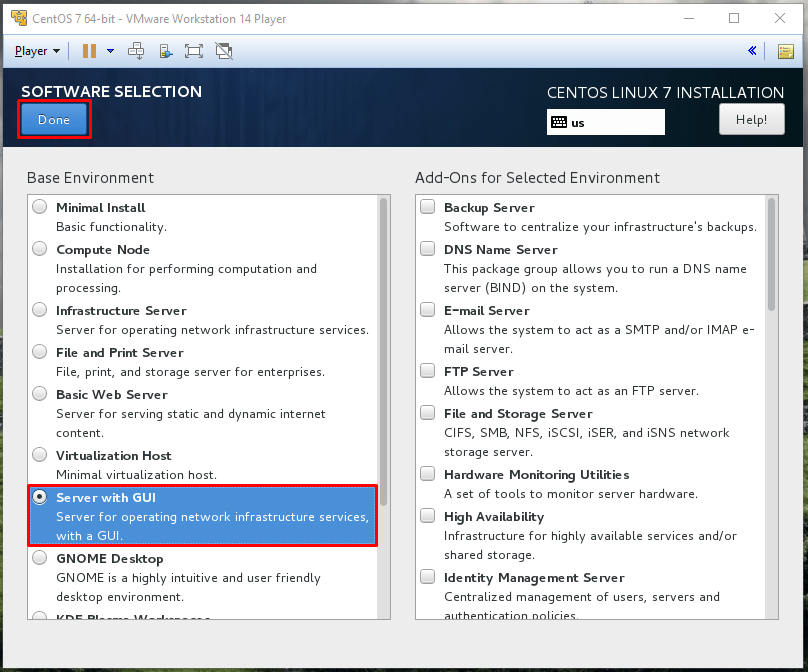Screen dimensions: 808x672
Task: Select Virtualization Host environment
Action: [40, 455]
